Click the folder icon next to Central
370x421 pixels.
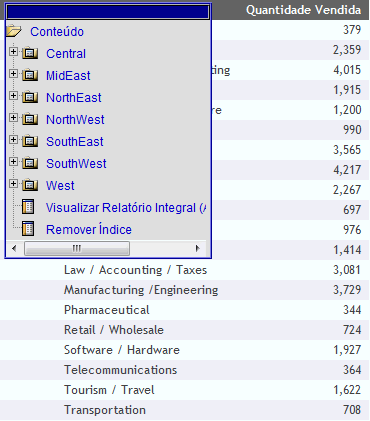click(30, 53)
